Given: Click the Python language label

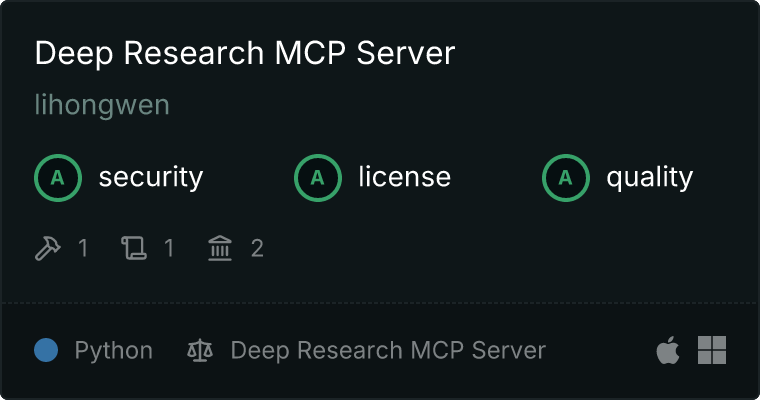Looking at the screenshot, I should click(x=113, y=351).
